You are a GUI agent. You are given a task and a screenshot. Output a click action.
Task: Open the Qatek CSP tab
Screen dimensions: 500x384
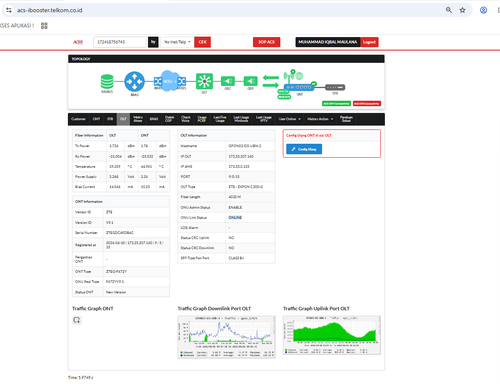click(x=169, y=119)
